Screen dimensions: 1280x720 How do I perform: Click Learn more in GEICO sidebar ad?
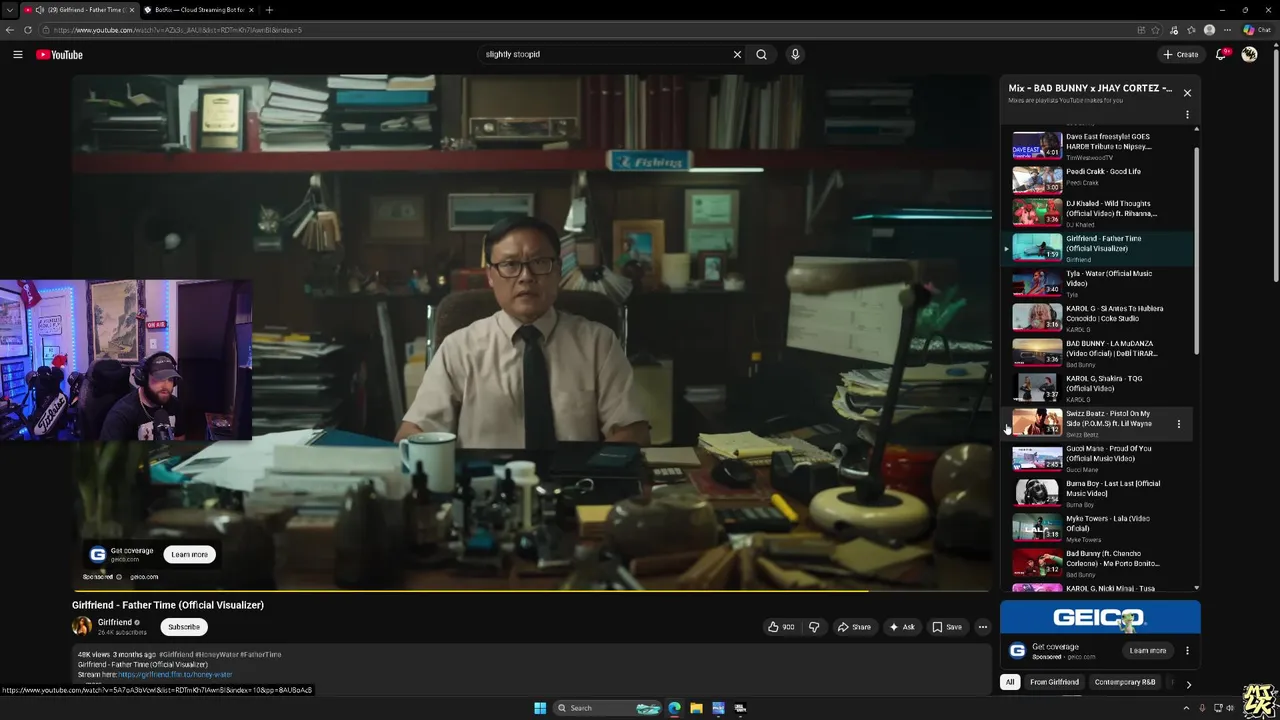1147,650
